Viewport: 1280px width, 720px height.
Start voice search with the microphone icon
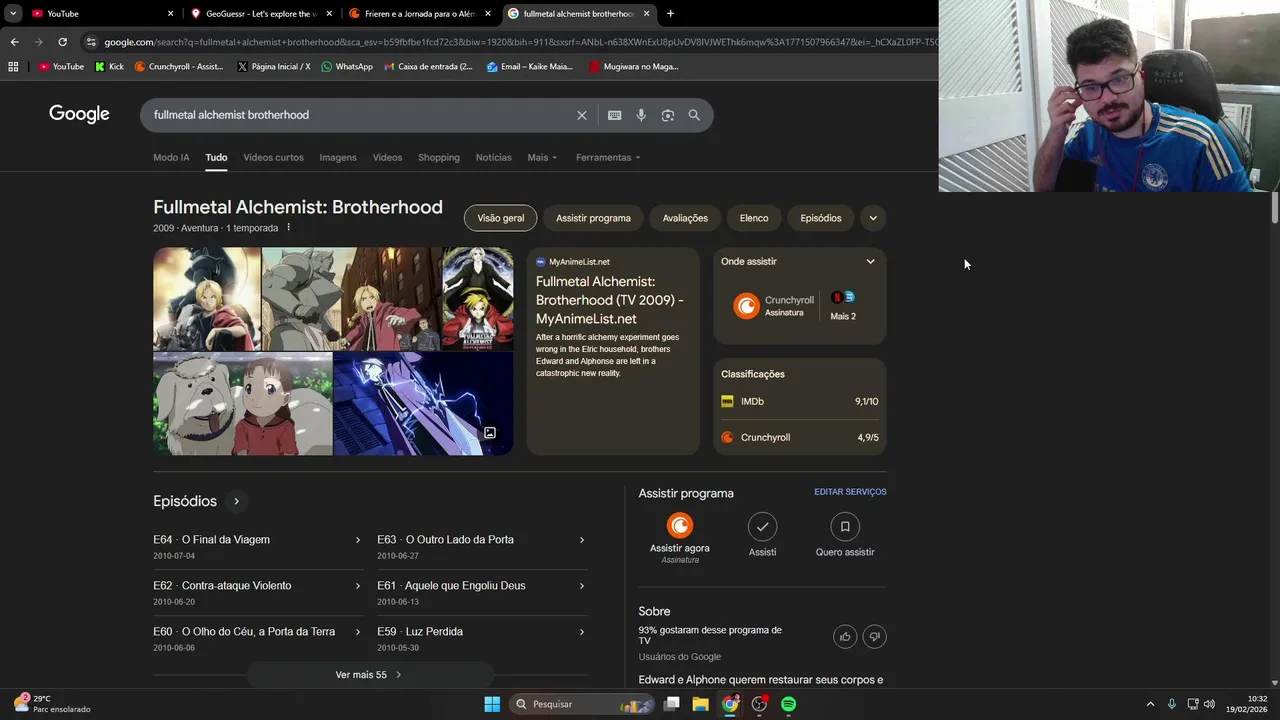641,115
